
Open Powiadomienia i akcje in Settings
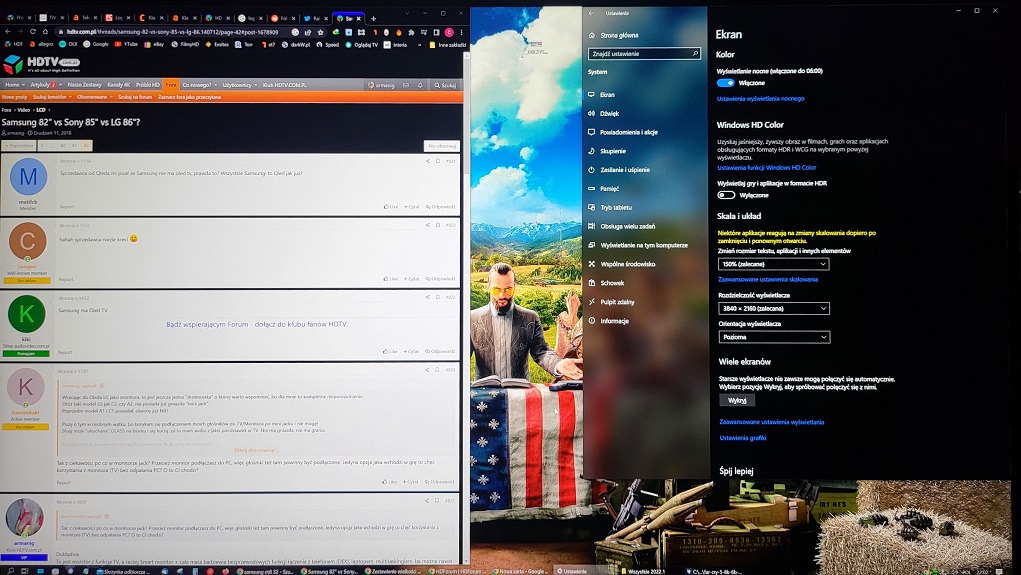point(623,132)
